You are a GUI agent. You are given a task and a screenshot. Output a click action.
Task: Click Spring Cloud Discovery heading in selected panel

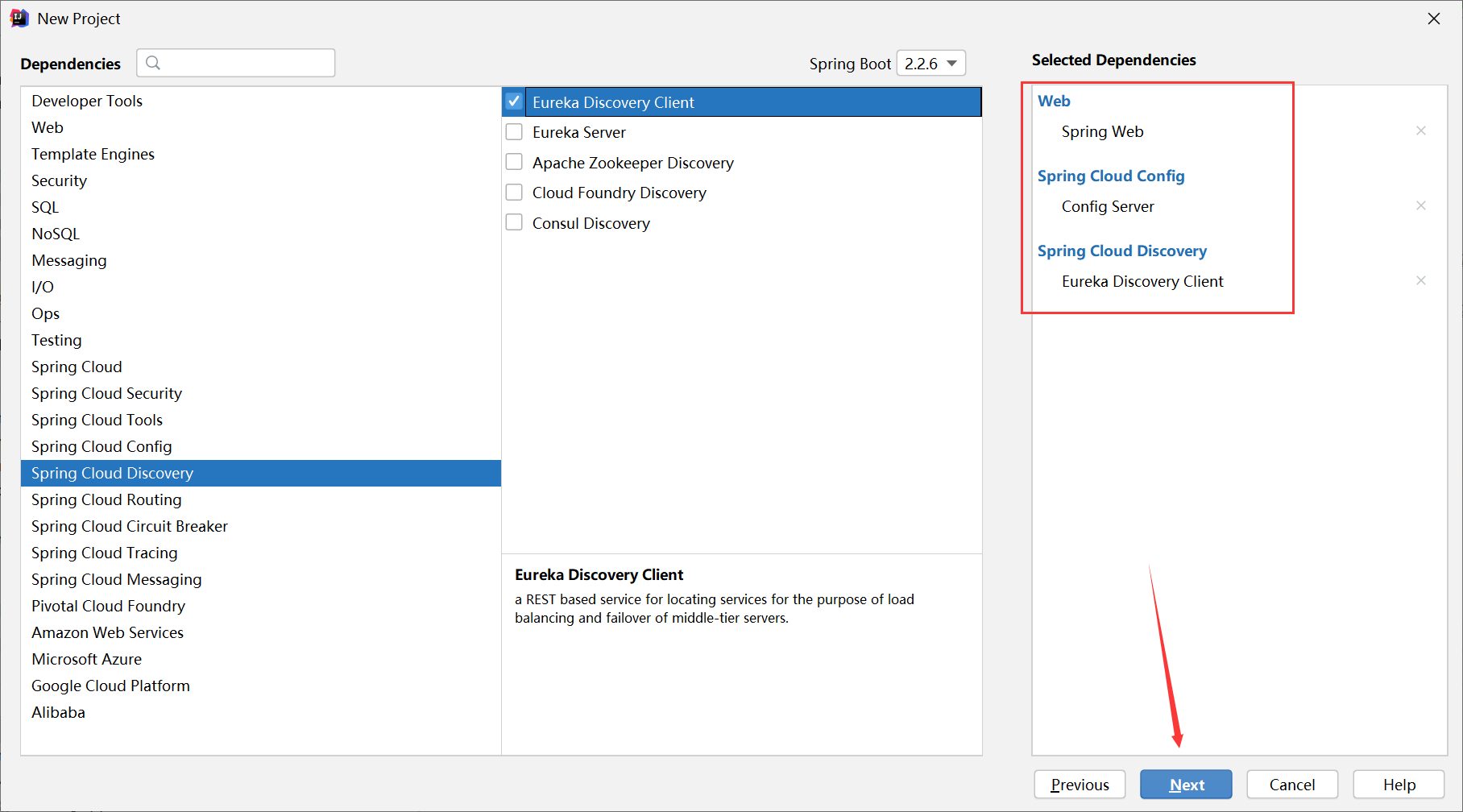coord(1122,251)
